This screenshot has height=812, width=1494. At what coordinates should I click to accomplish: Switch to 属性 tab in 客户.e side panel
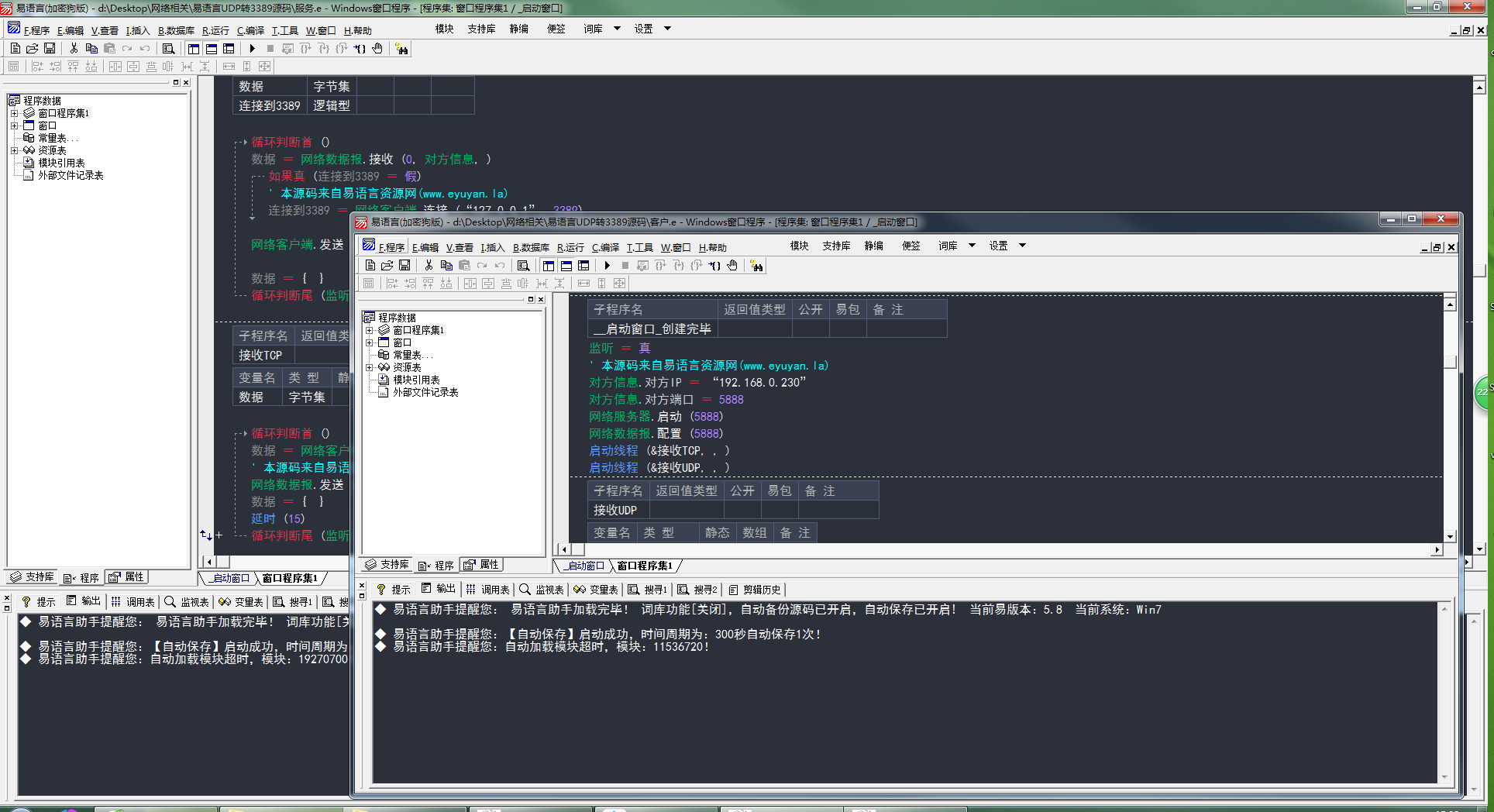(482, 565)
